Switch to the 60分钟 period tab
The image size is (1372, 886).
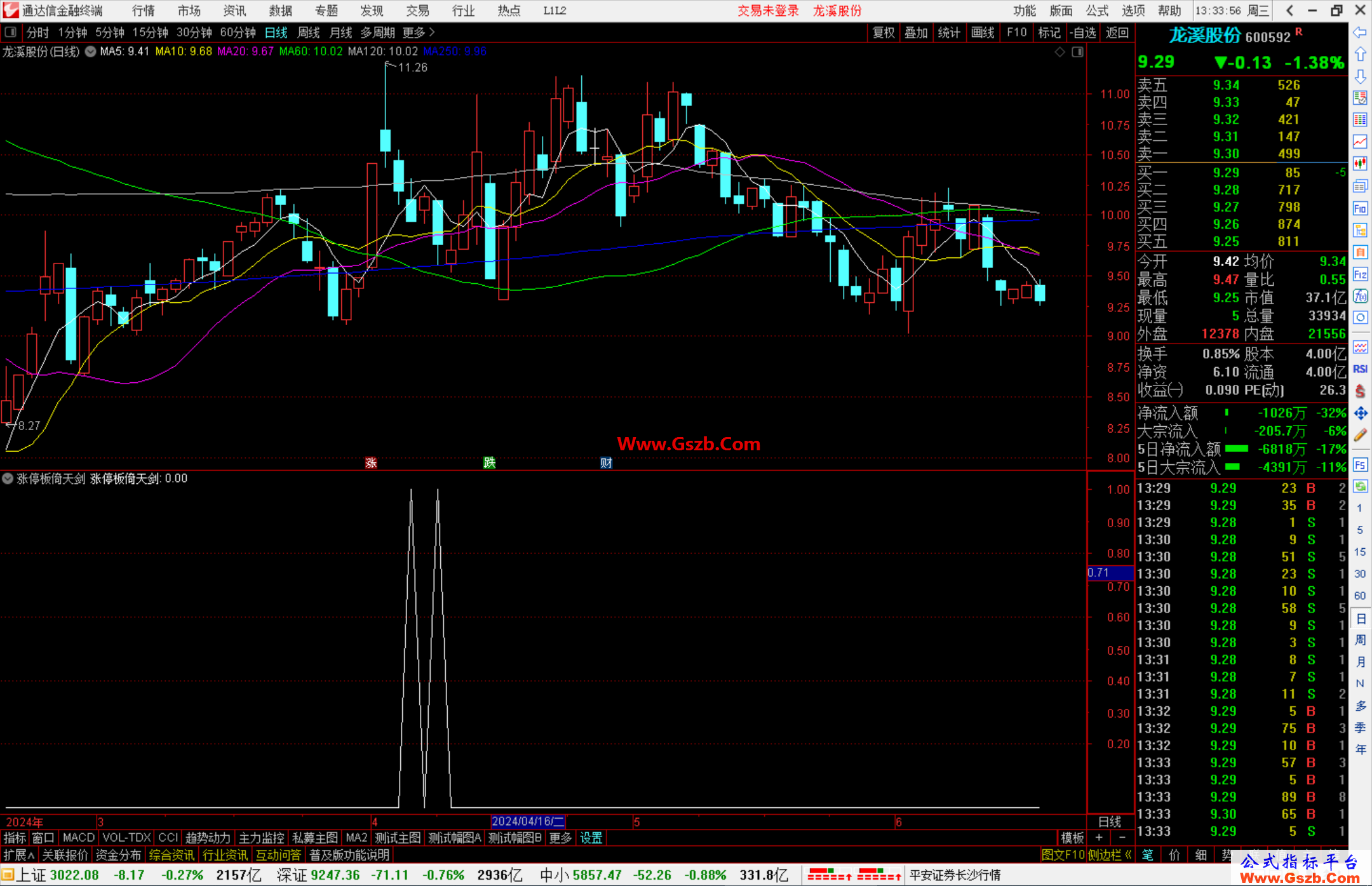tap(238, 32)
